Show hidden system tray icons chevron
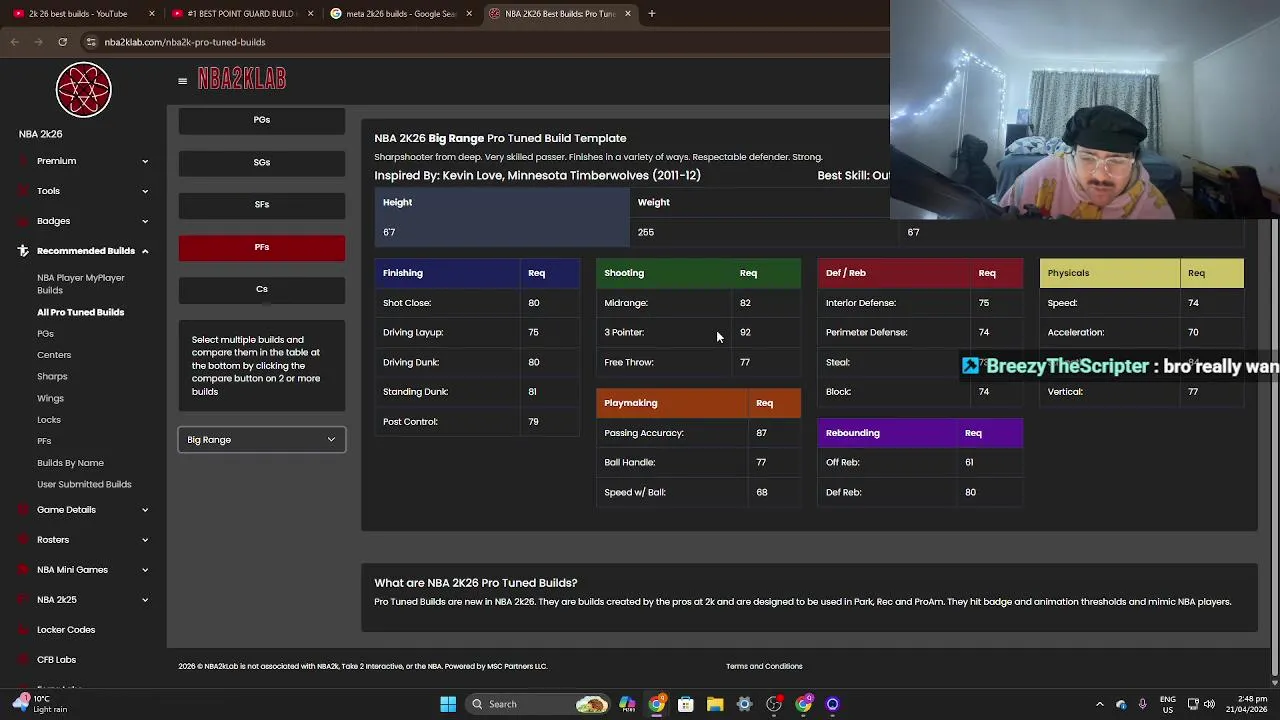 [1100, 704]
